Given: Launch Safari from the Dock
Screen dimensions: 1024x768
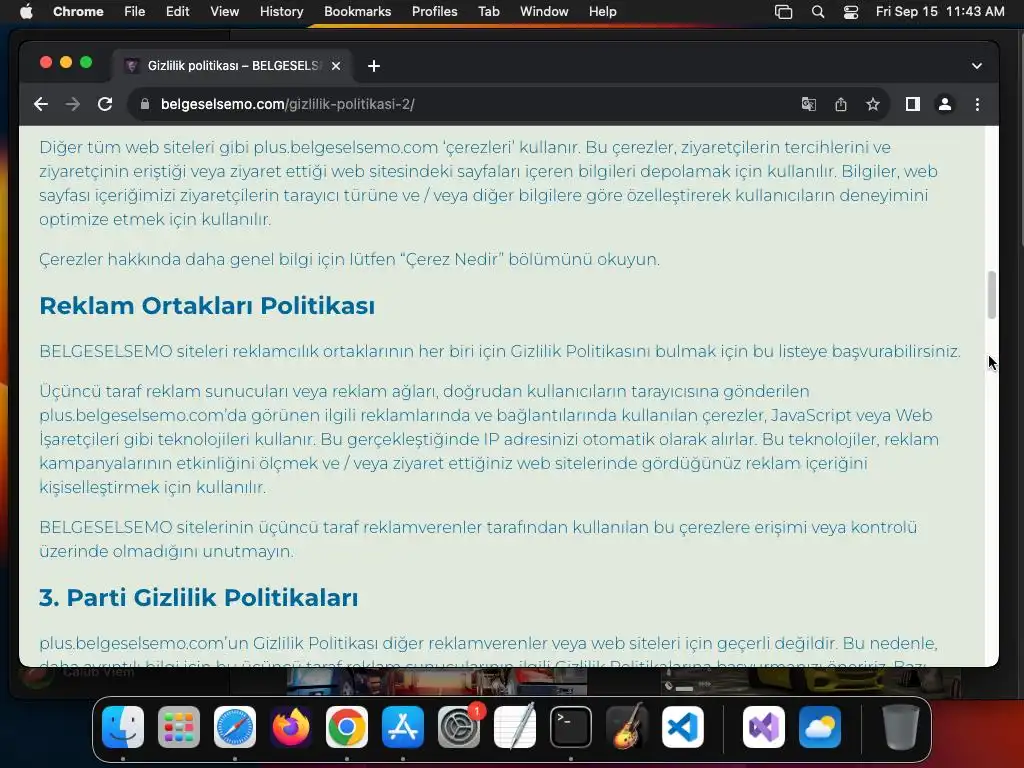Looking at the screenshot, I should click(x=235, y=727).
